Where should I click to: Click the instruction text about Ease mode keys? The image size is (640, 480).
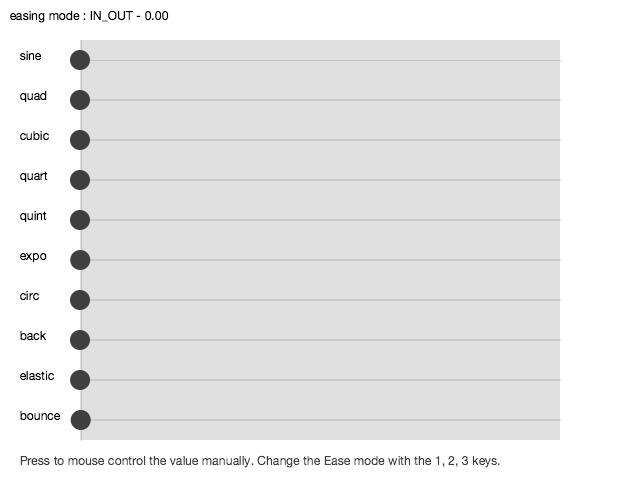(260, 461)
